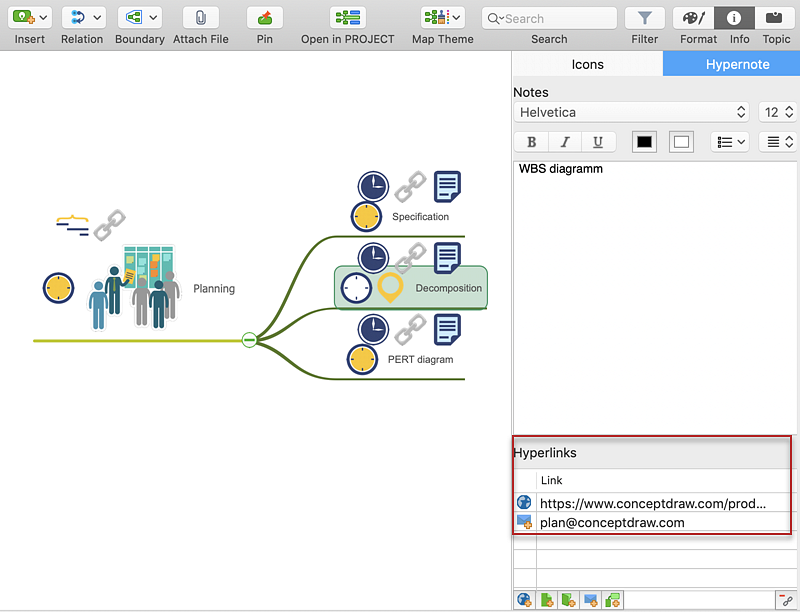Image resolution: width=800 pixels, height=612 pixels.
Task: Collapse the Planning topic branch
Action: click(x=249, y=340)
